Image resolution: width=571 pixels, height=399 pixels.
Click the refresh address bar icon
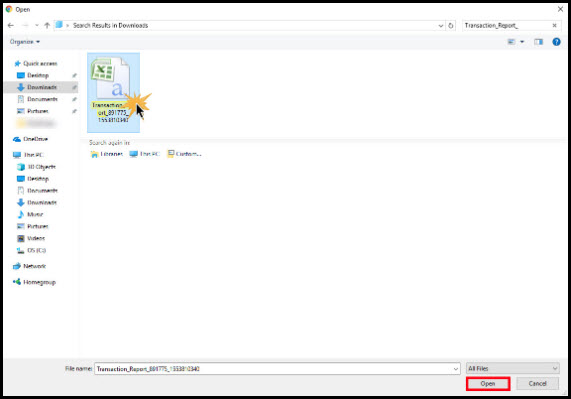point(451,25)
